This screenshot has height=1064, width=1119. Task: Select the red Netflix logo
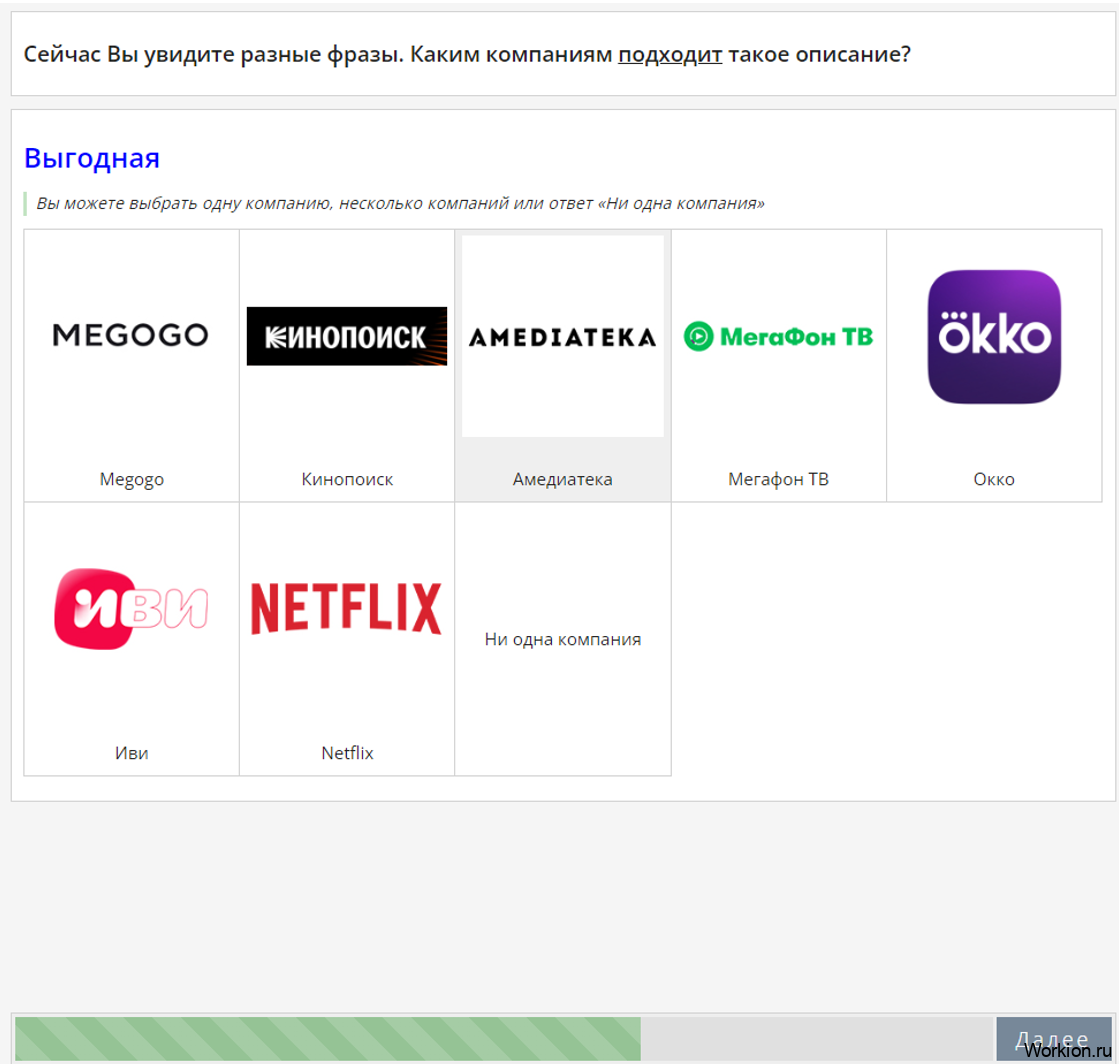click(347, 608)
